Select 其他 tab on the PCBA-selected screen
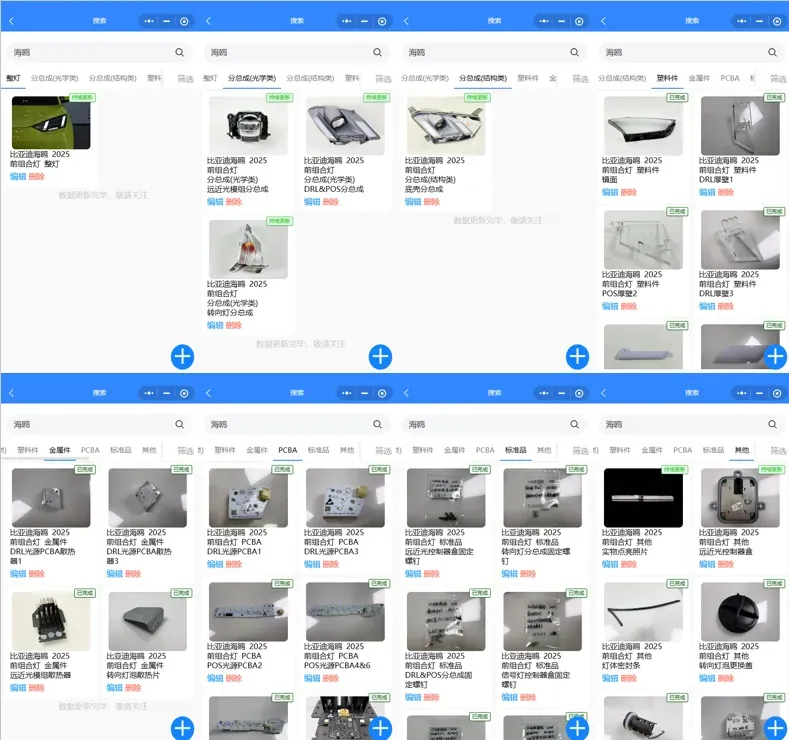The image size is (789, 740). click(x=347, y=450)
